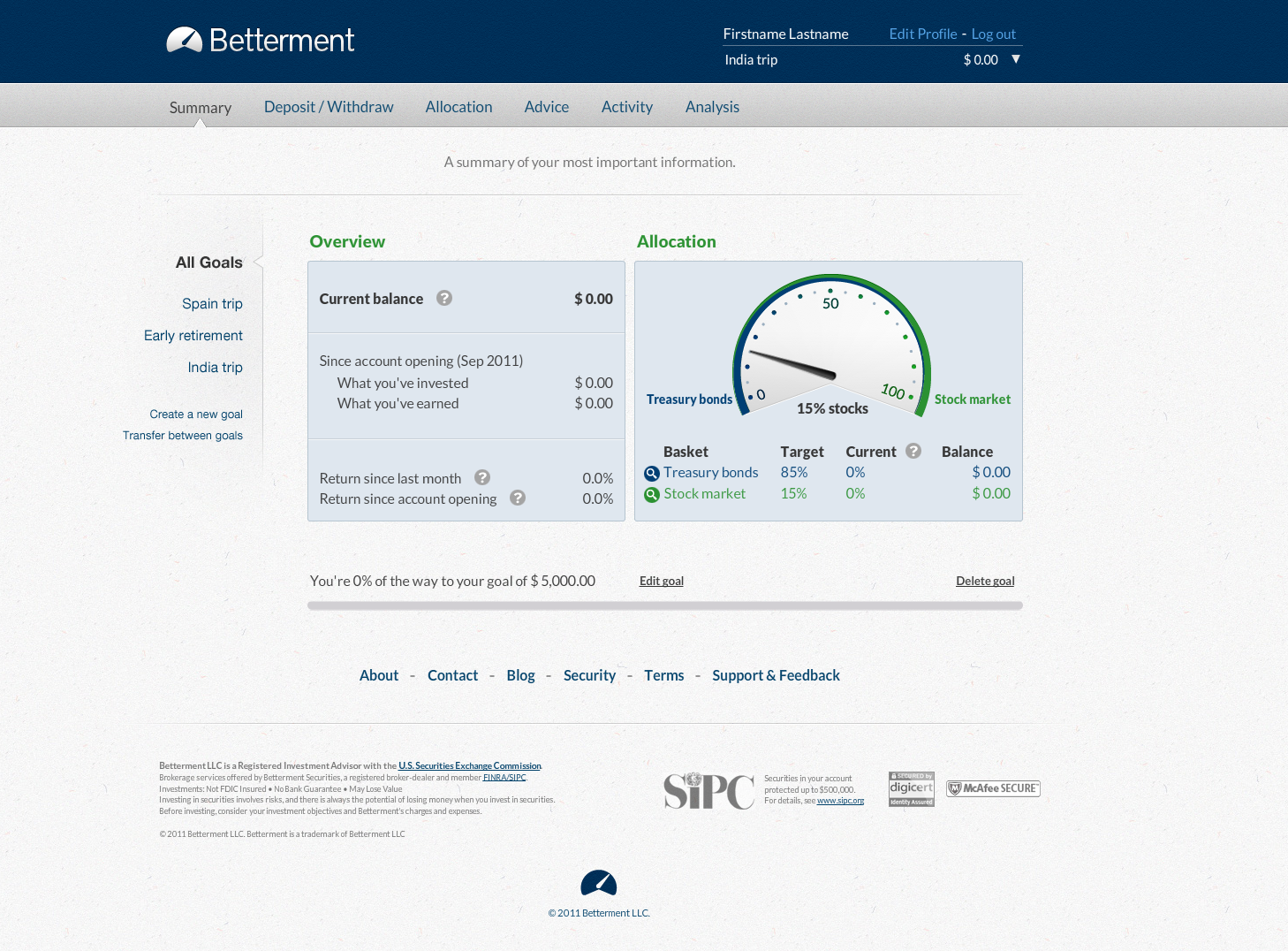Click magnifier icon next to Stock market

[652, 495]
